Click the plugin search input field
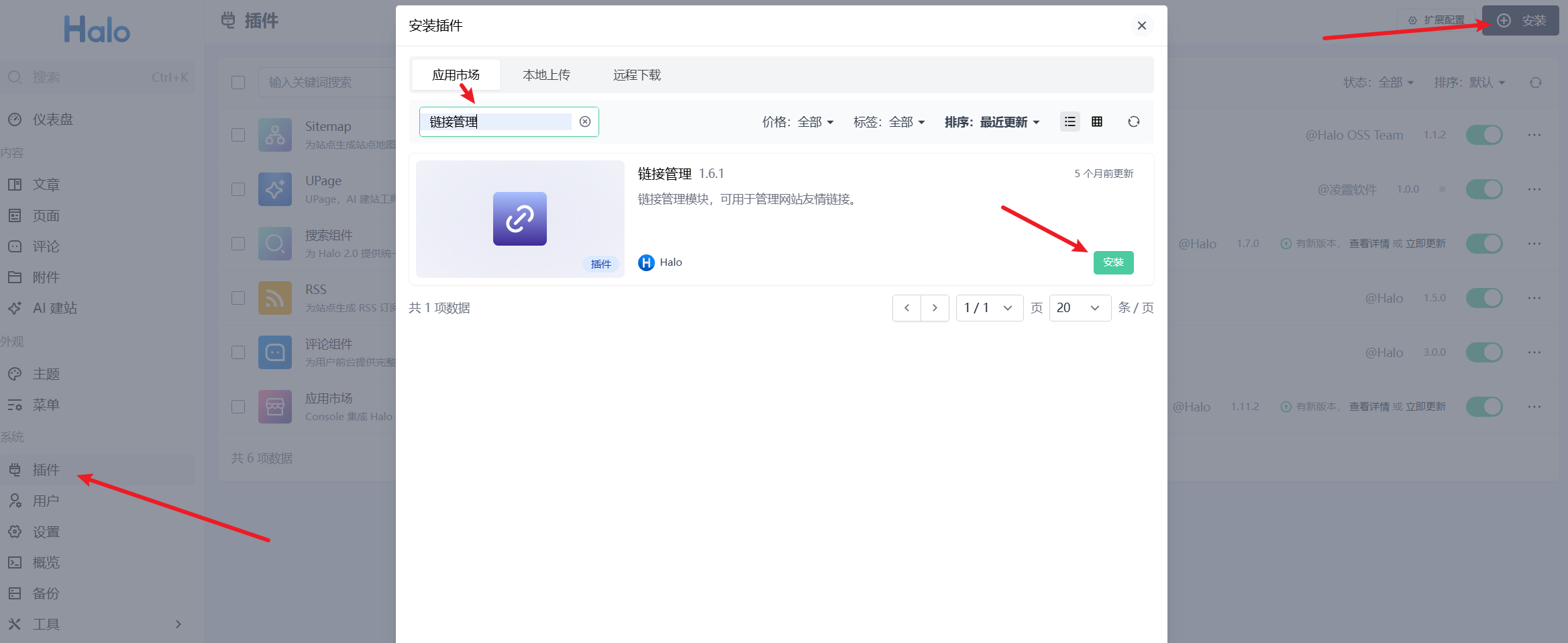 click(x=500, y=121)
